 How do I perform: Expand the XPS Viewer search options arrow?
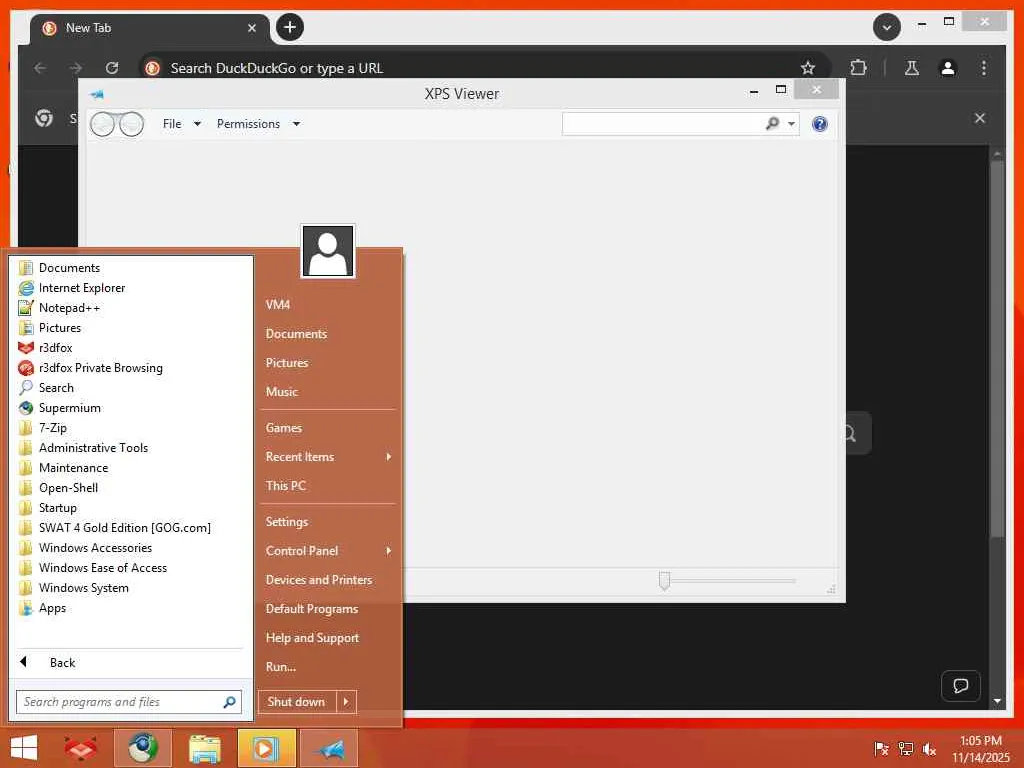coord(791,124)
